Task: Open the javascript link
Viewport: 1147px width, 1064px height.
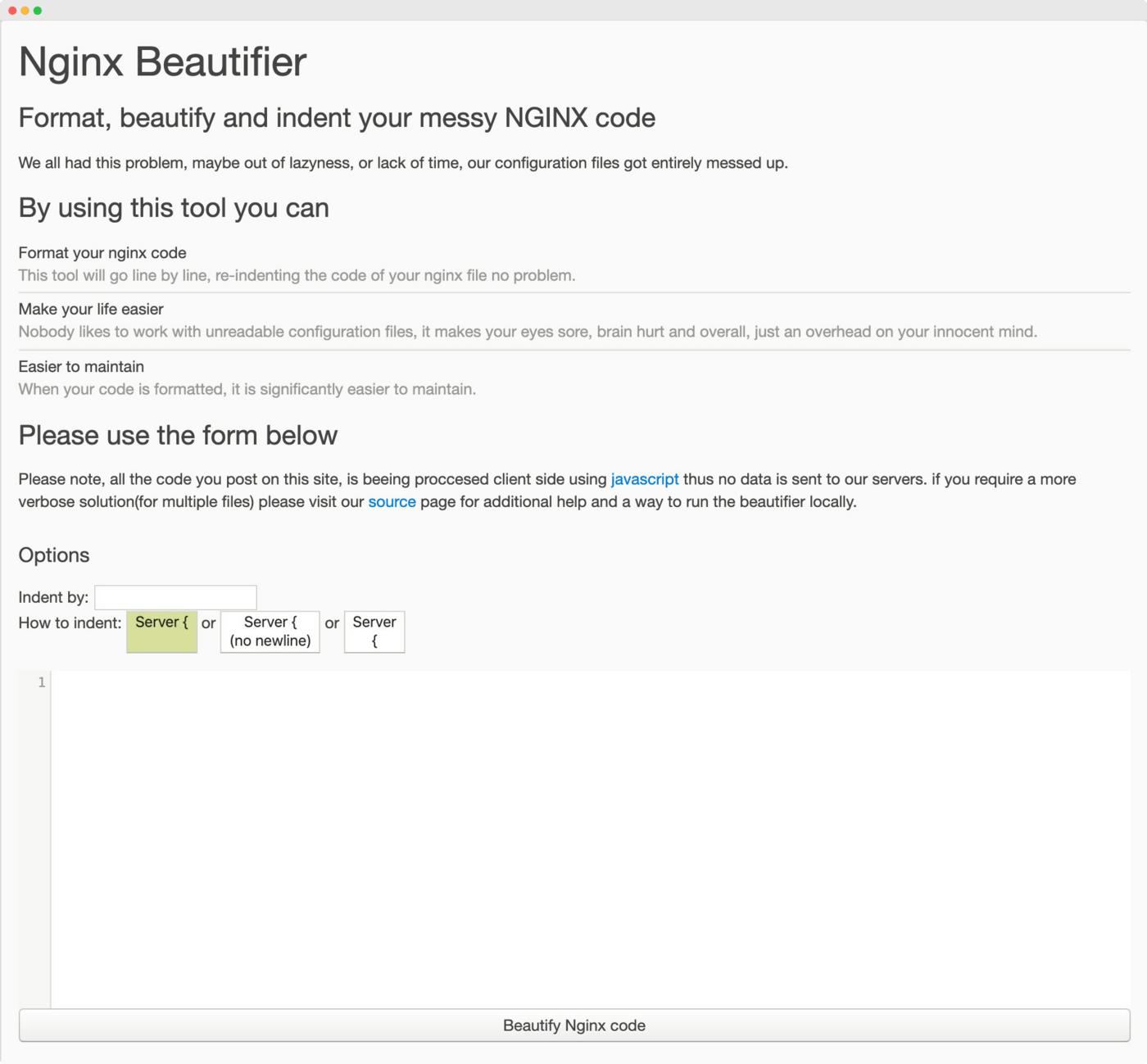Action: tap(645, 479)
